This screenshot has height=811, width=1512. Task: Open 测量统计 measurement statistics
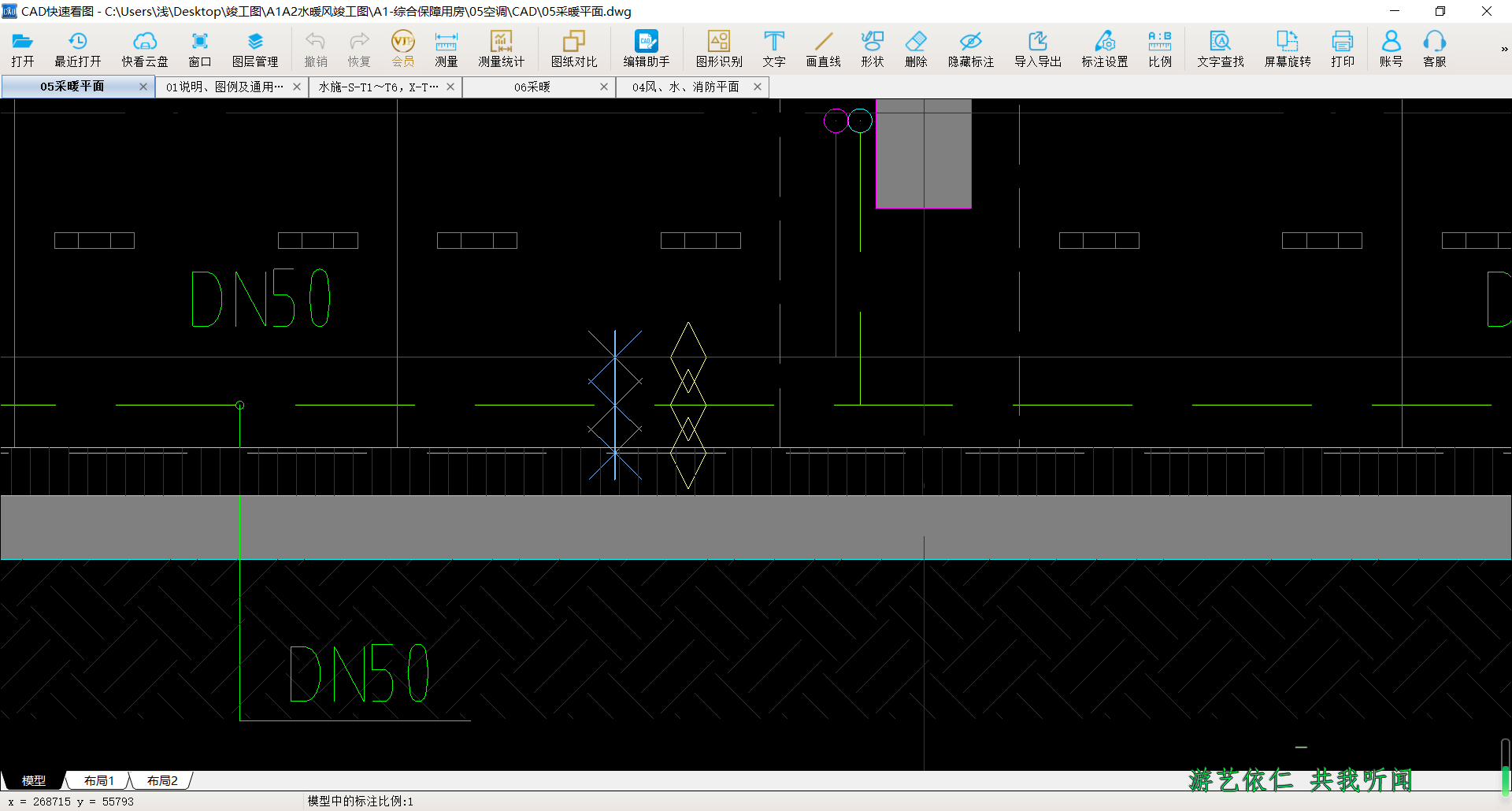click(x=502, y=49)
